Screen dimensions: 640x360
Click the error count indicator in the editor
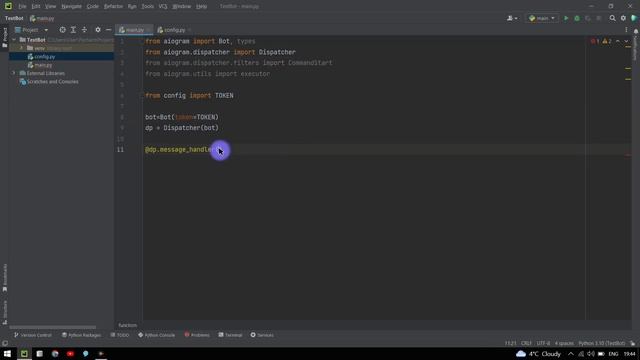595,41
